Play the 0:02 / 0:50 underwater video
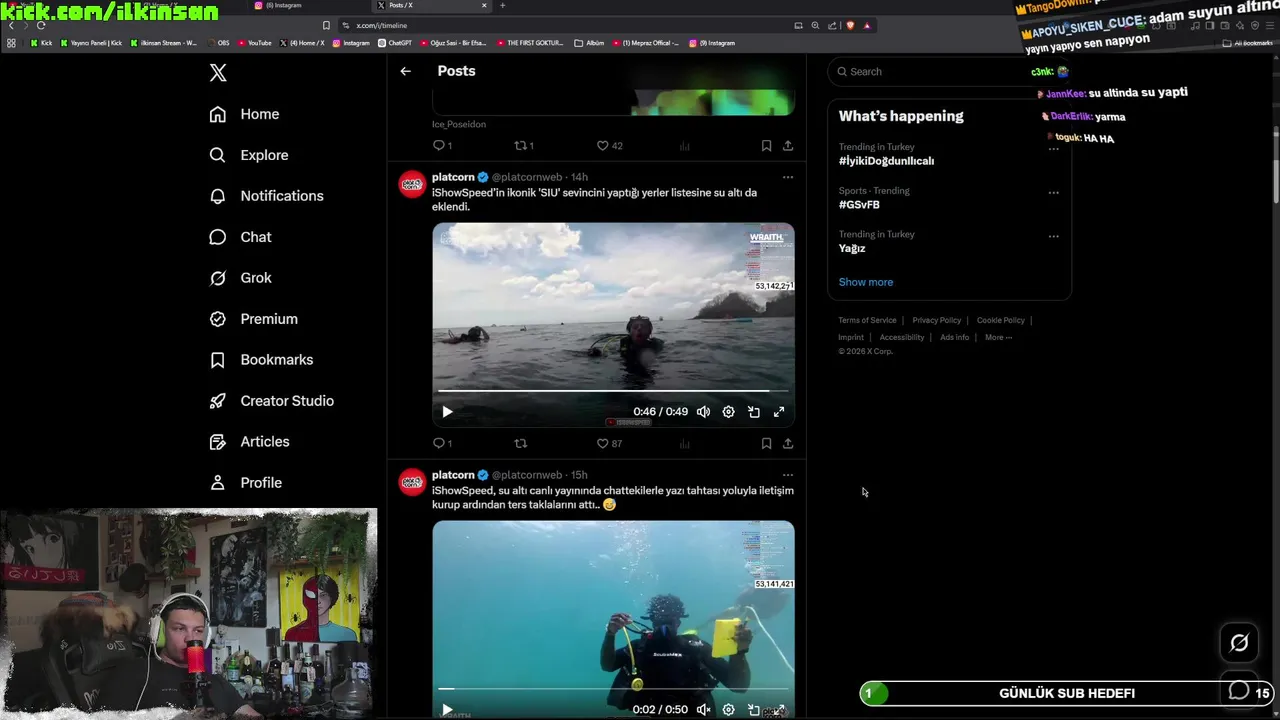The image size is (1280, 720). 447,710
